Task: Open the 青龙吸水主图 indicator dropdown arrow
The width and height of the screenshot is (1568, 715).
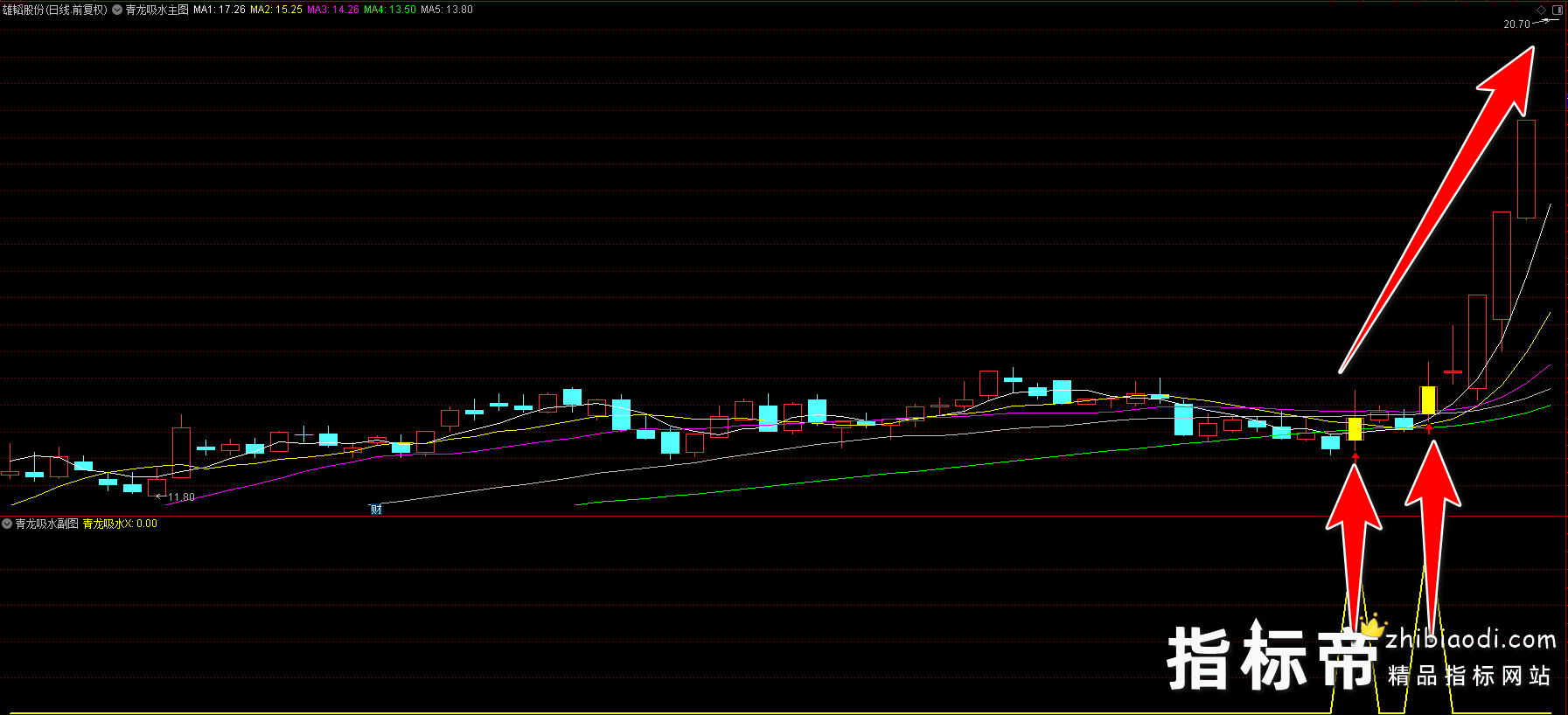Action: [x=117, y=10]
